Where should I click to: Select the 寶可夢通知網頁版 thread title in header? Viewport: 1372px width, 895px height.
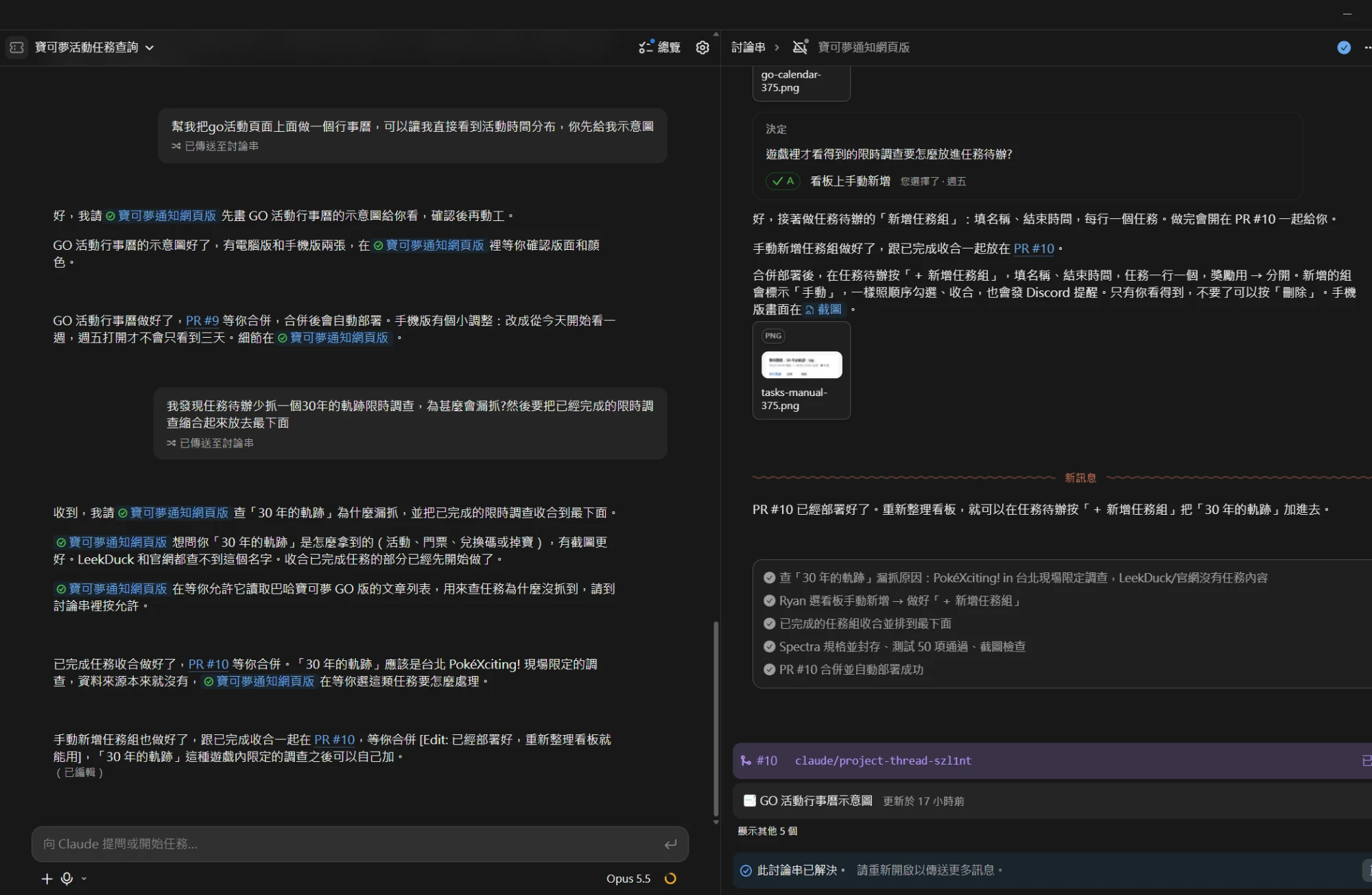pyautogui.click(x=864, y=47)
